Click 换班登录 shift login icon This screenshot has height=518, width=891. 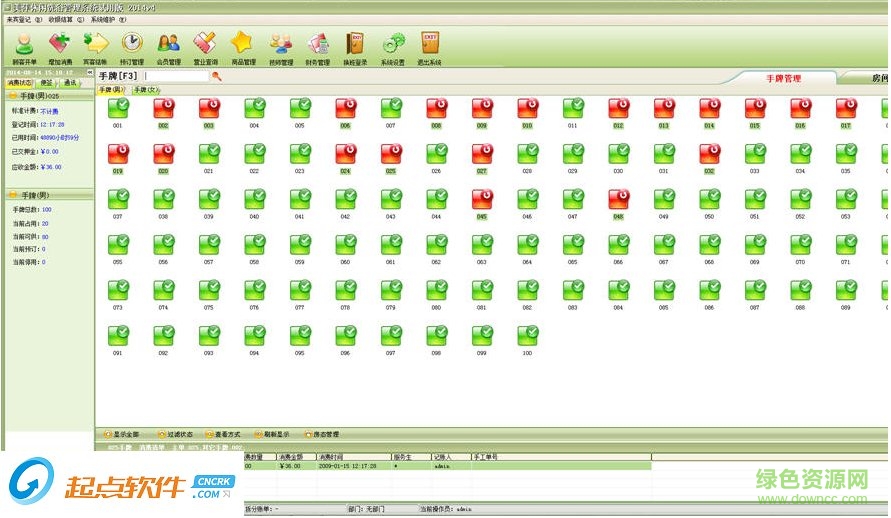[x=355, y=48]
